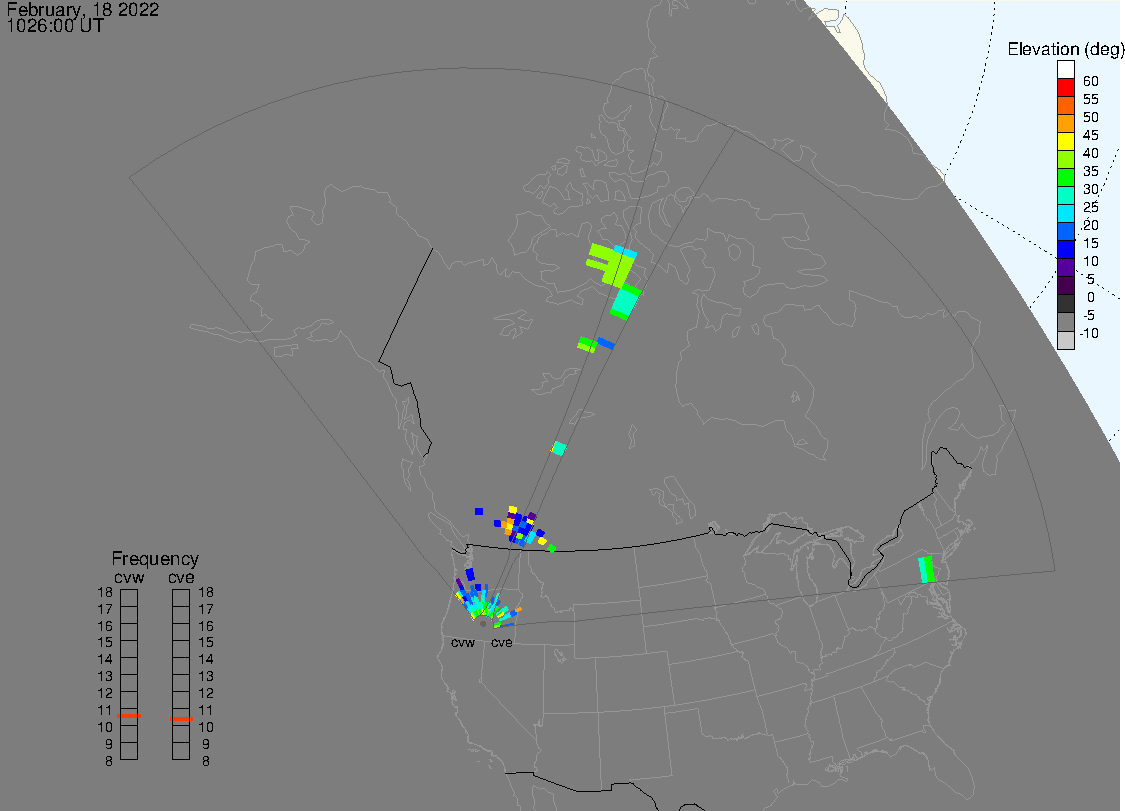Click the "Frequency" legend title
This screenshot has width=1125, height=811.
coord(155,559)
